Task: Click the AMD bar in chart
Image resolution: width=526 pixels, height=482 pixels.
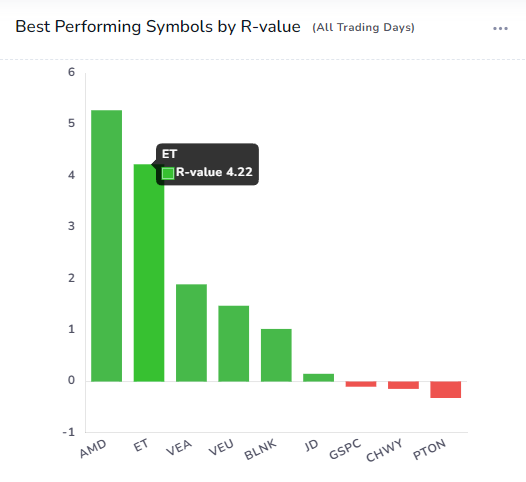Action: pyautogui.click(x=106, y=246)
